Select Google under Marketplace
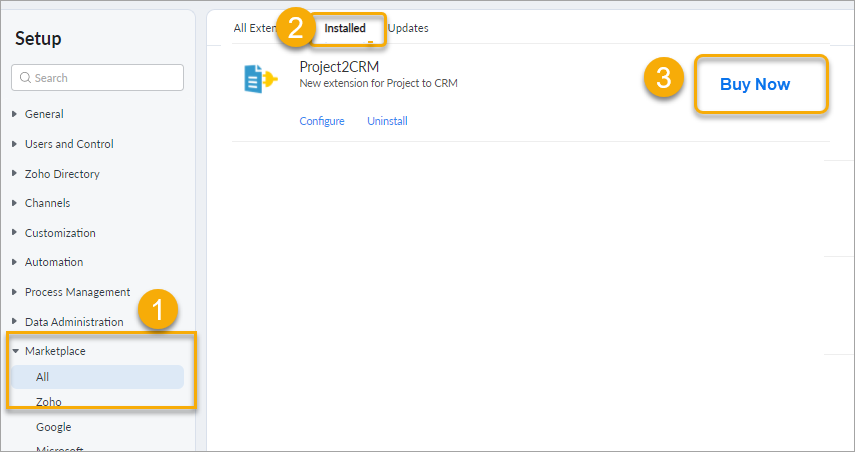855x452 pixels. [x=53, y=427]
